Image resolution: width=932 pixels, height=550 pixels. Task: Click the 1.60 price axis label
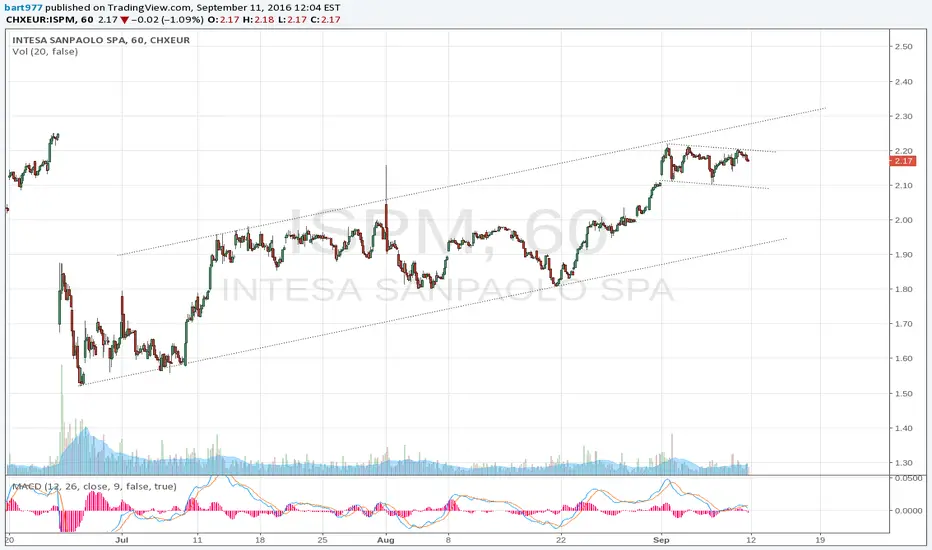coord(903,359)
